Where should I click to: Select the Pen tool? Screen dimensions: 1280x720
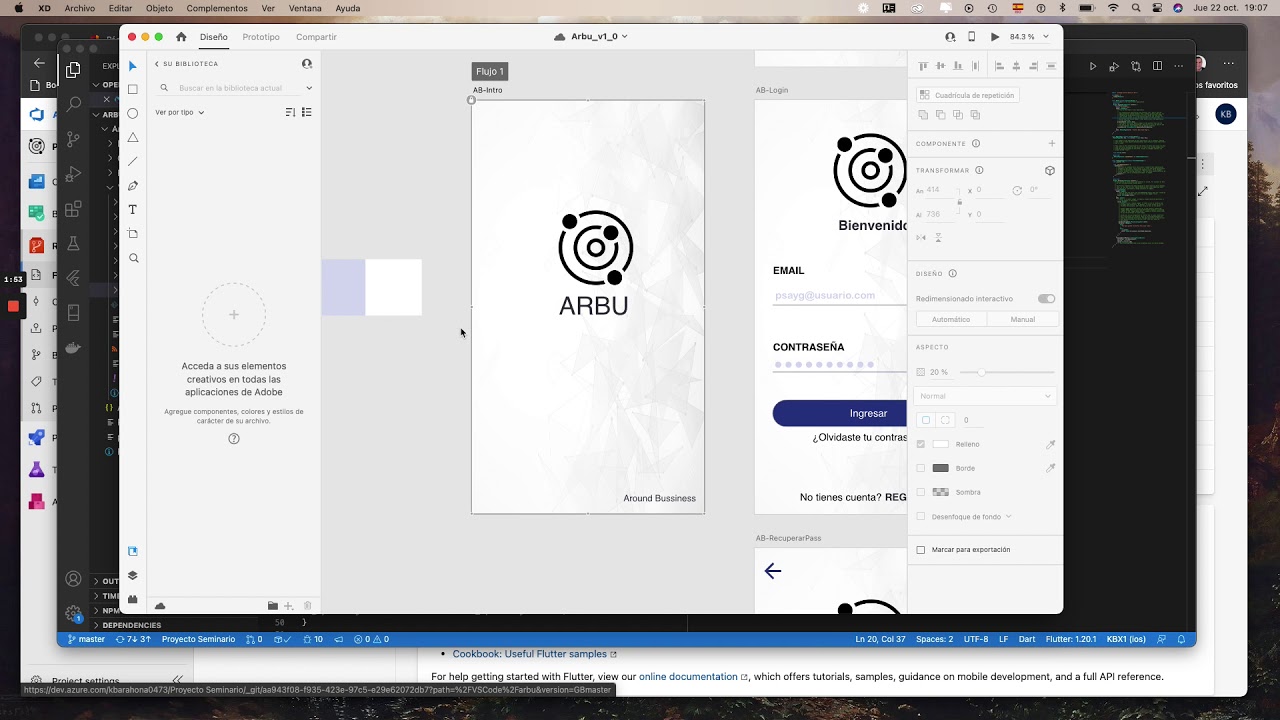(x=133, y=186)
